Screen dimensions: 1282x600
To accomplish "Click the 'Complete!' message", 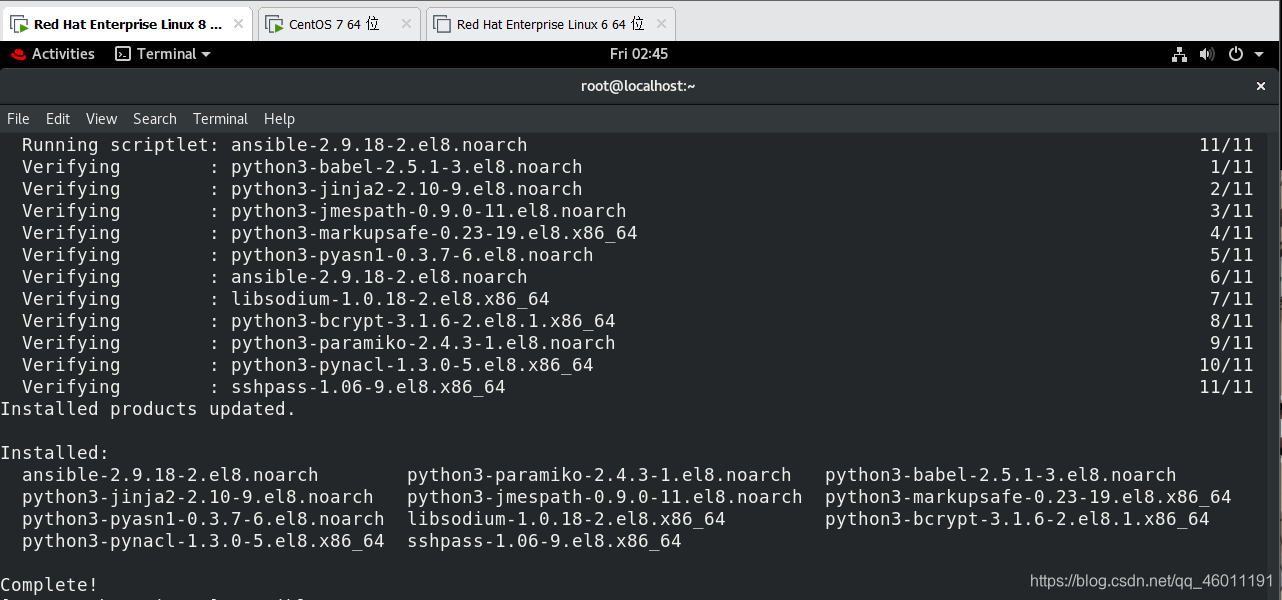I will (x=49, y=585).
